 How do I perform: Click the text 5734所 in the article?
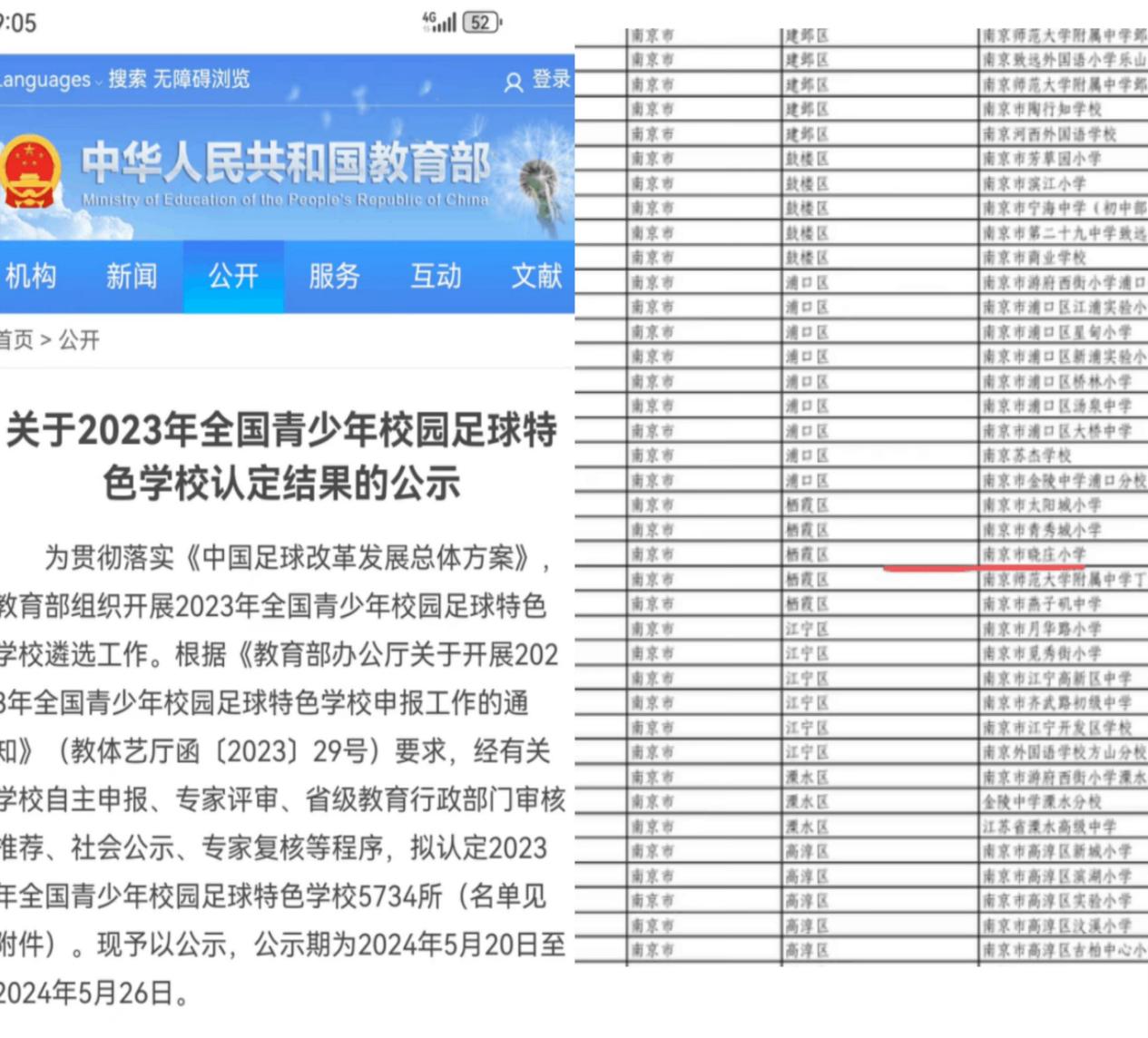[400, 896]
